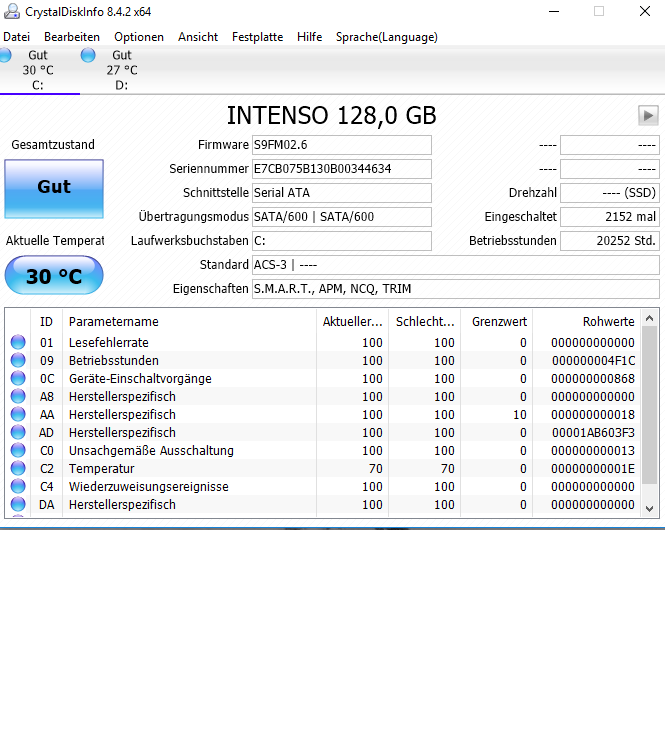This screenshot has height=745, width=665.
Task: Select the D: drive tab at 27 °C
Action: tap(122, 70)
